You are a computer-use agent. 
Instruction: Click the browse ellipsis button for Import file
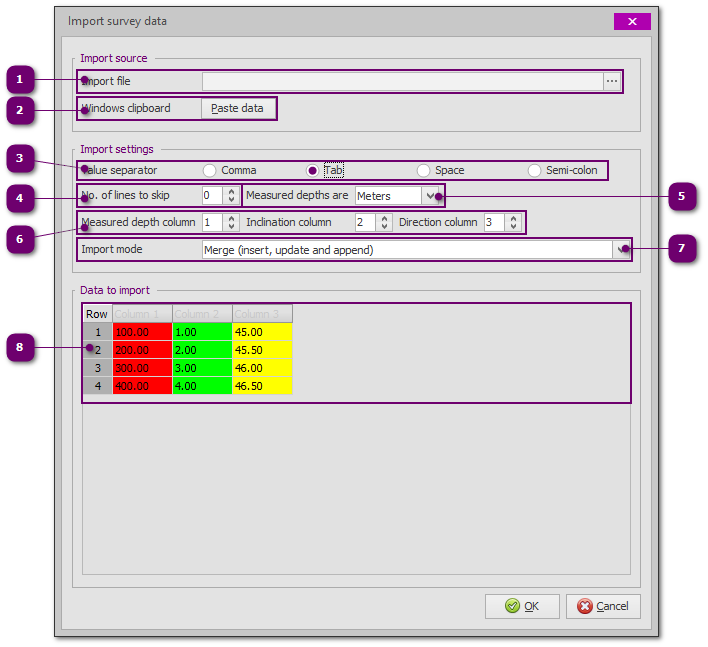click(611, 81)
